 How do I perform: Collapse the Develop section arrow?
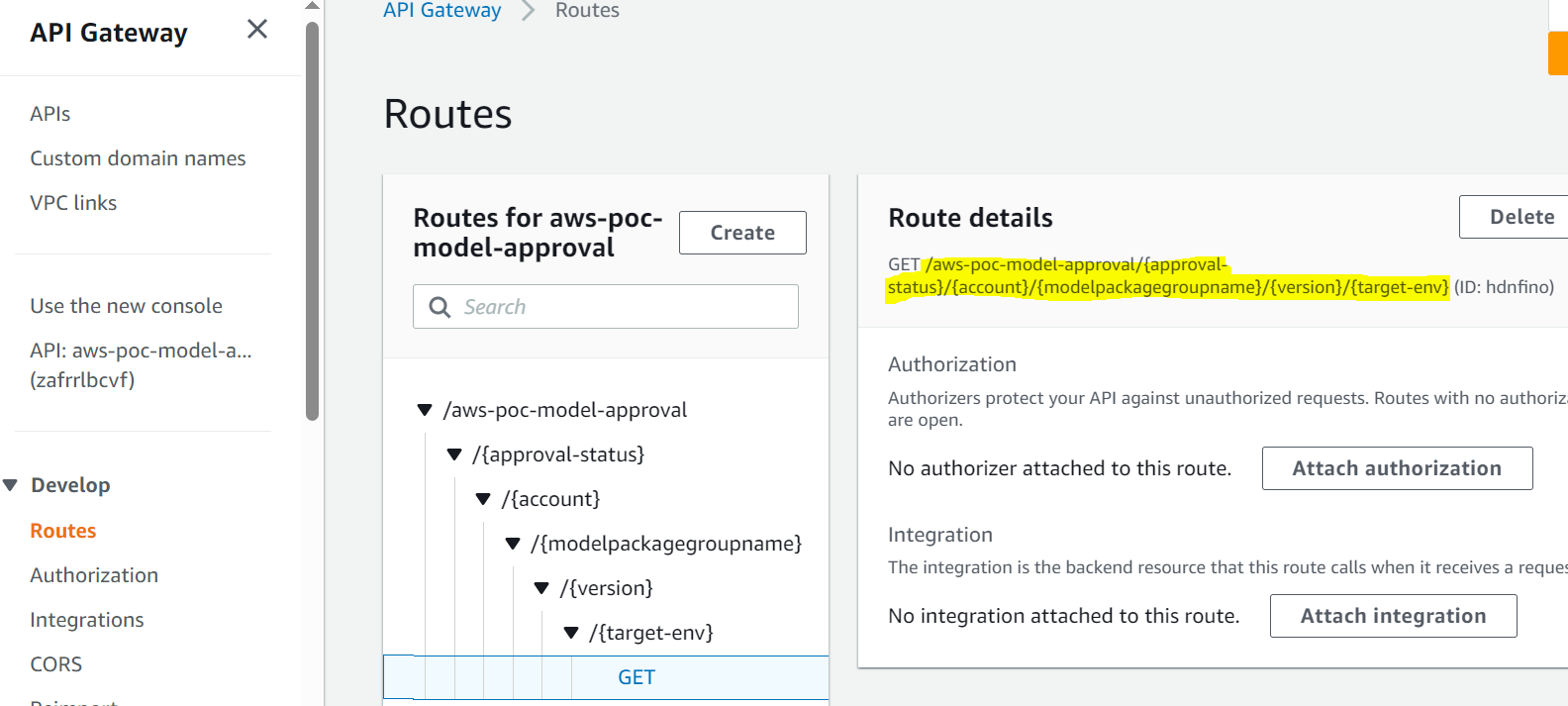(x=11, y=485)
